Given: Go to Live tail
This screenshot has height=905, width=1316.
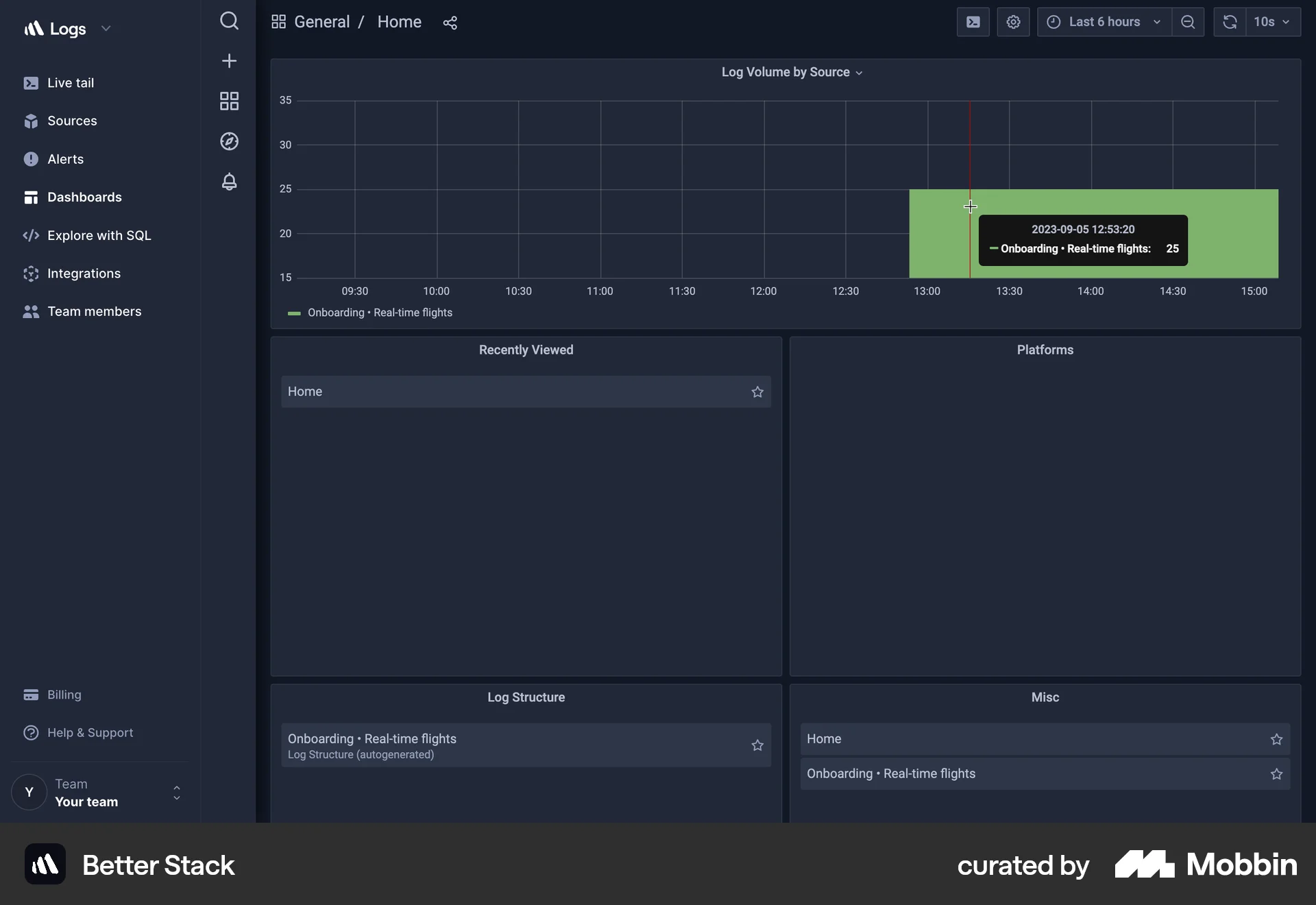Looking at the screenshot, I should [71, 83].
